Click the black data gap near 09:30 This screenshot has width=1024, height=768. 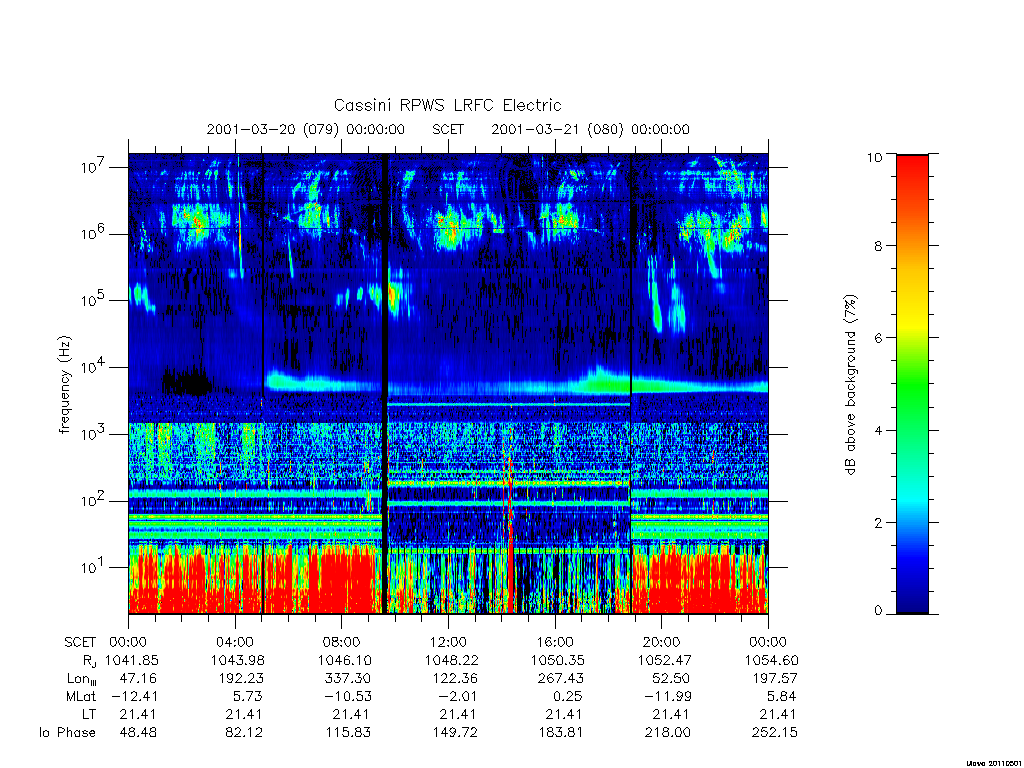pyautogui.click(x=385, y=384)
